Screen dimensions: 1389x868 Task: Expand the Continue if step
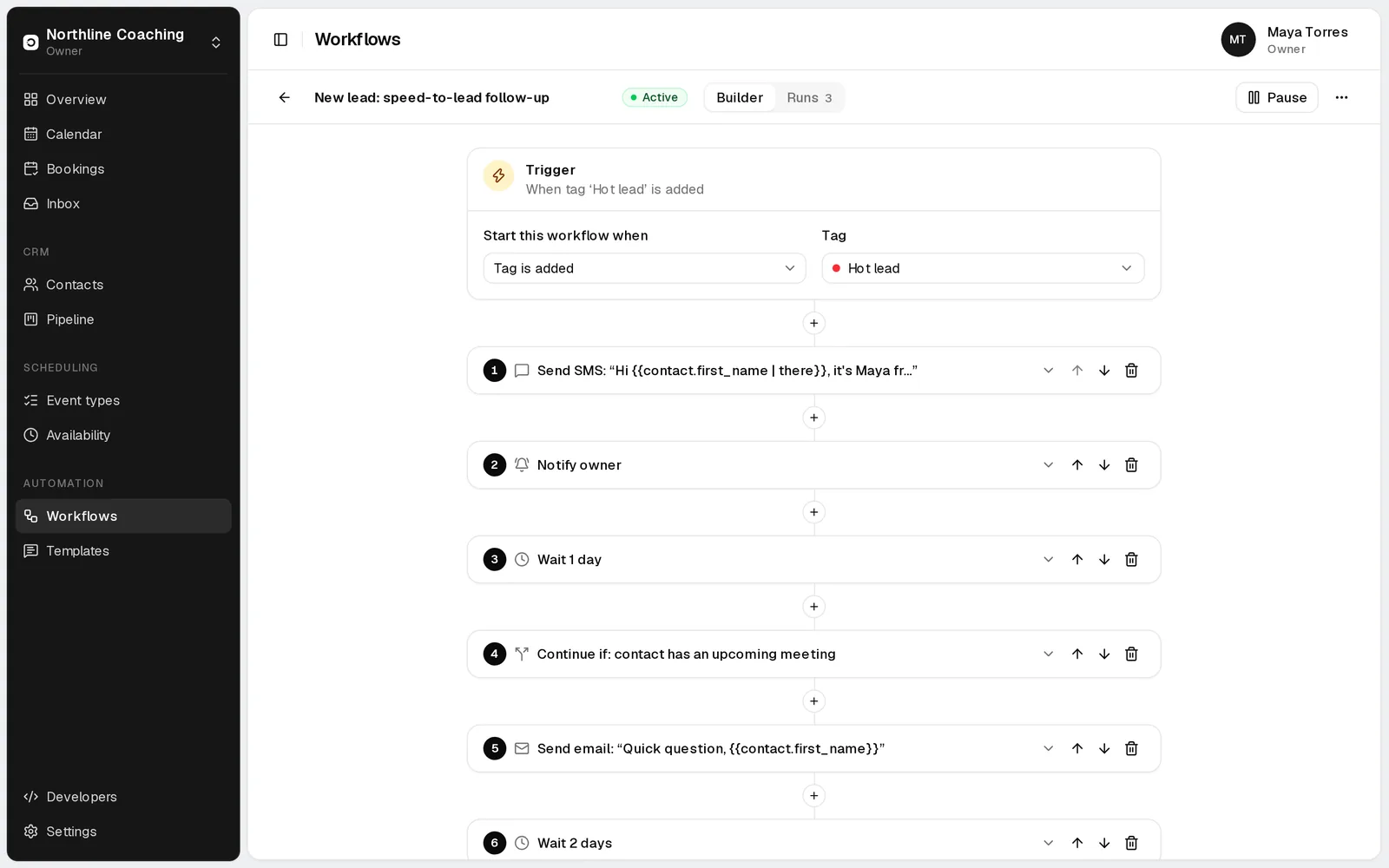(1049, 654)
